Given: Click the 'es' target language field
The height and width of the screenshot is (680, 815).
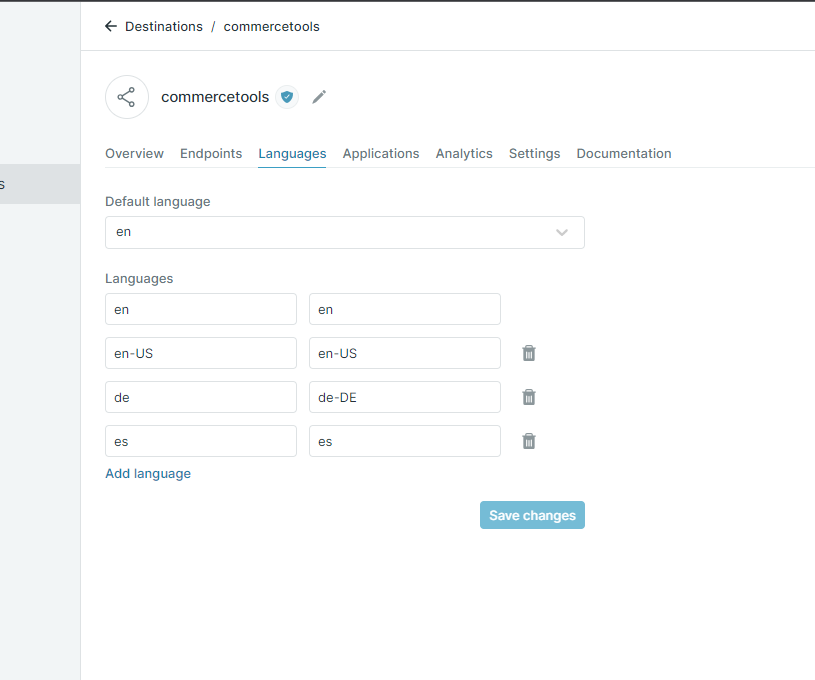Looking at the screenshot, I should (405, 441).
